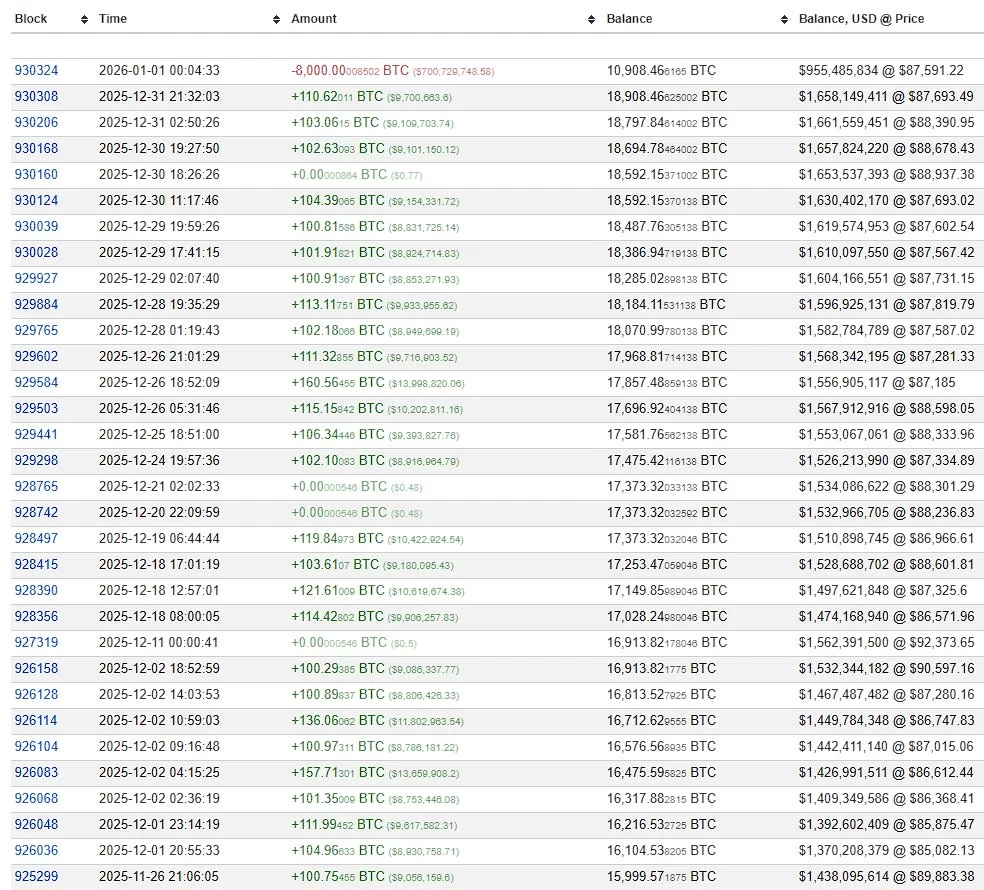Open block 928765 details

point(35,486)
